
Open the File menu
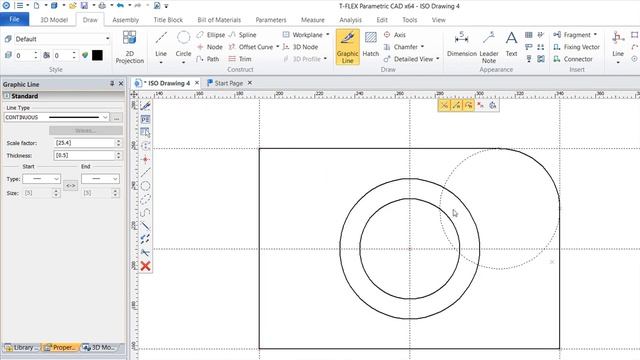point(14,19)
